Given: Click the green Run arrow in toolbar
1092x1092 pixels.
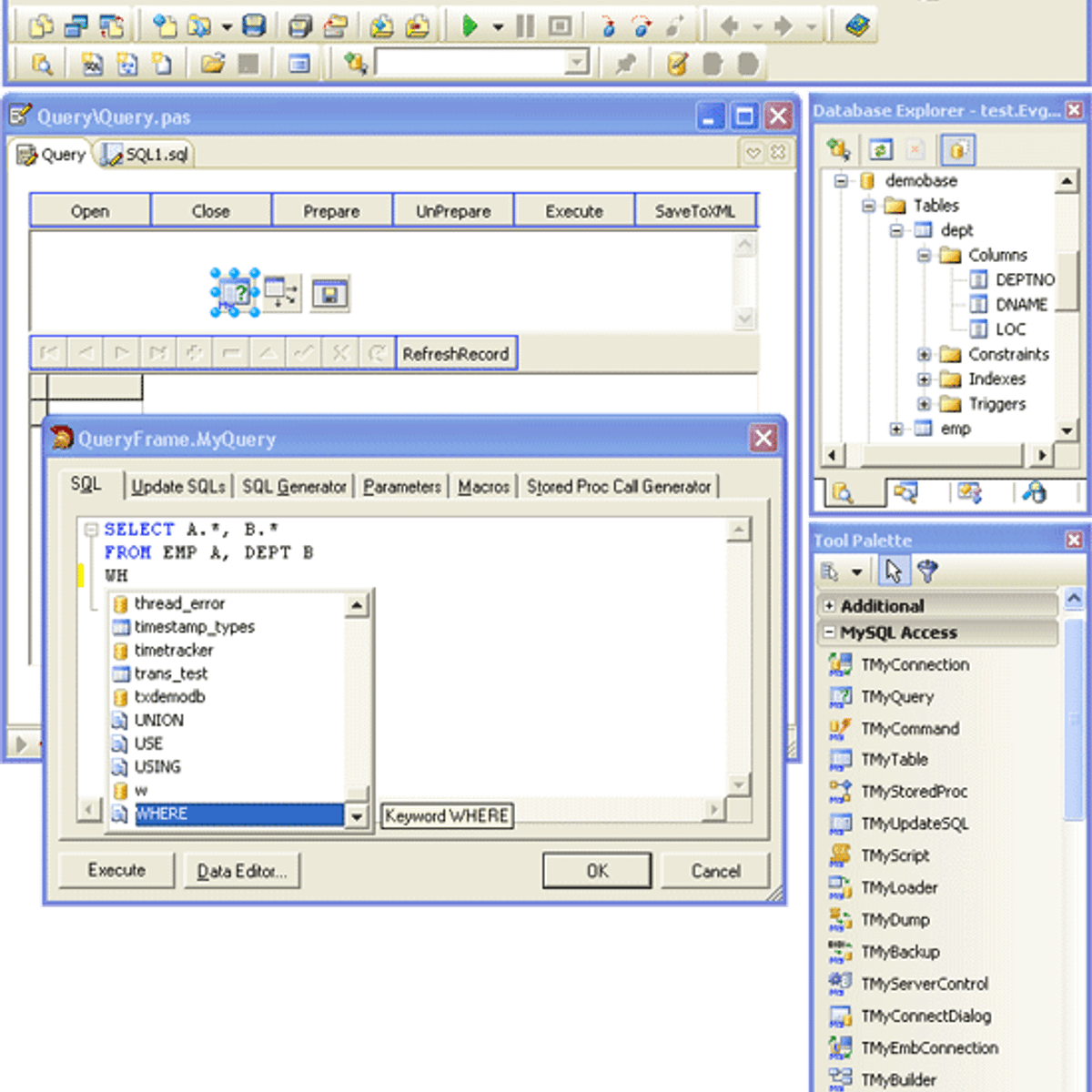Looking at the screenshot, I should [x=470, y=25].
